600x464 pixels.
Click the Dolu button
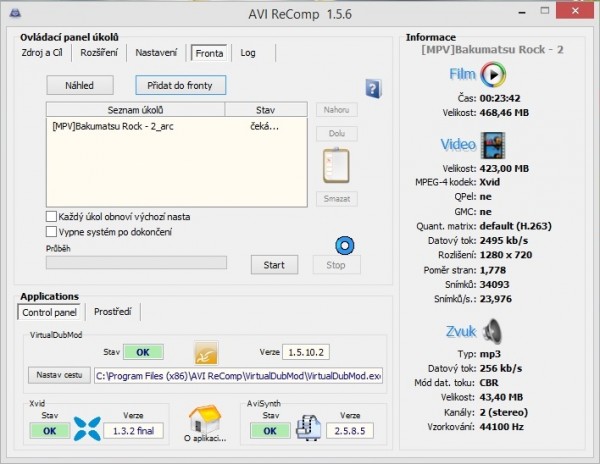pos(337,134)
